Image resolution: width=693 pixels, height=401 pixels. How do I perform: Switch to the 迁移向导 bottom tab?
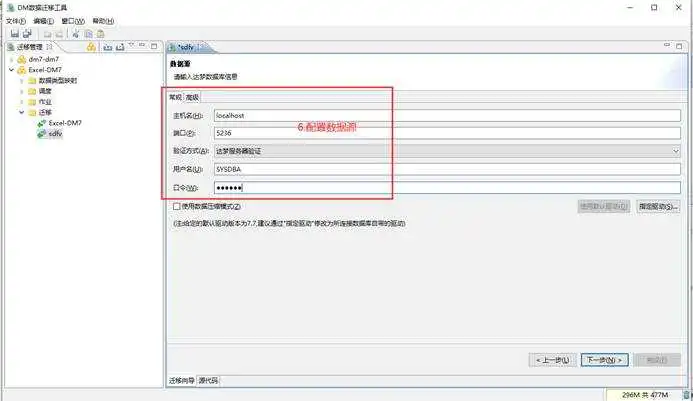(x=181, y=380)
